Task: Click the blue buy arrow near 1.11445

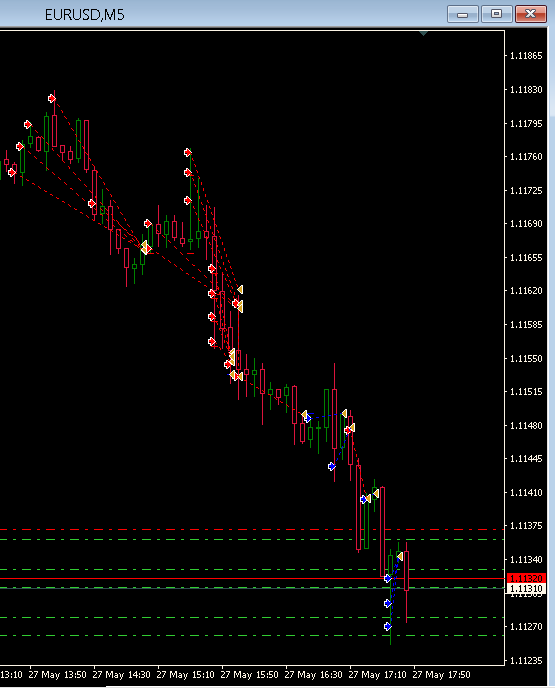Action: coord(332,466)
